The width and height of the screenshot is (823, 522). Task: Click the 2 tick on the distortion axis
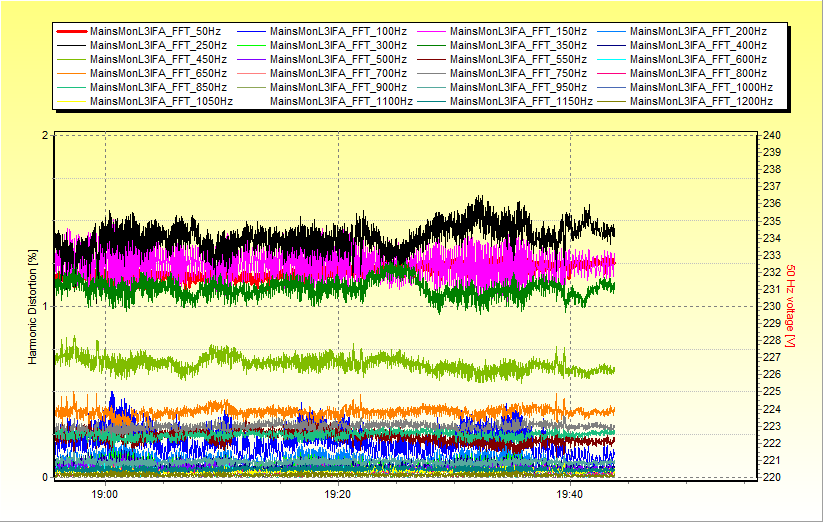pos(44,135)
